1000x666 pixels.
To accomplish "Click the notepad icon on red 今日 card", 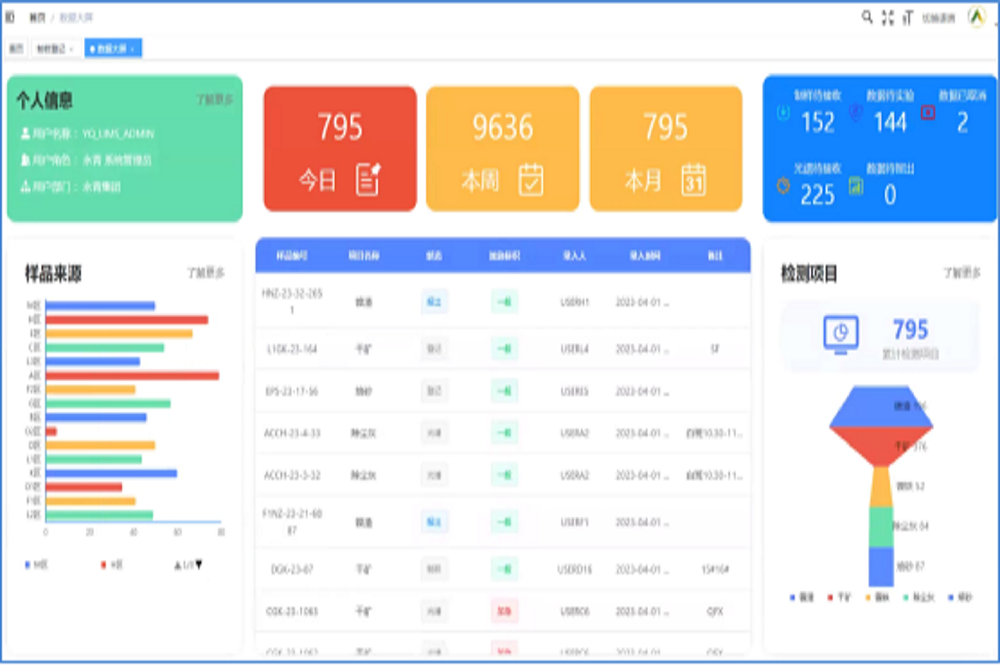I will [368, 179].
